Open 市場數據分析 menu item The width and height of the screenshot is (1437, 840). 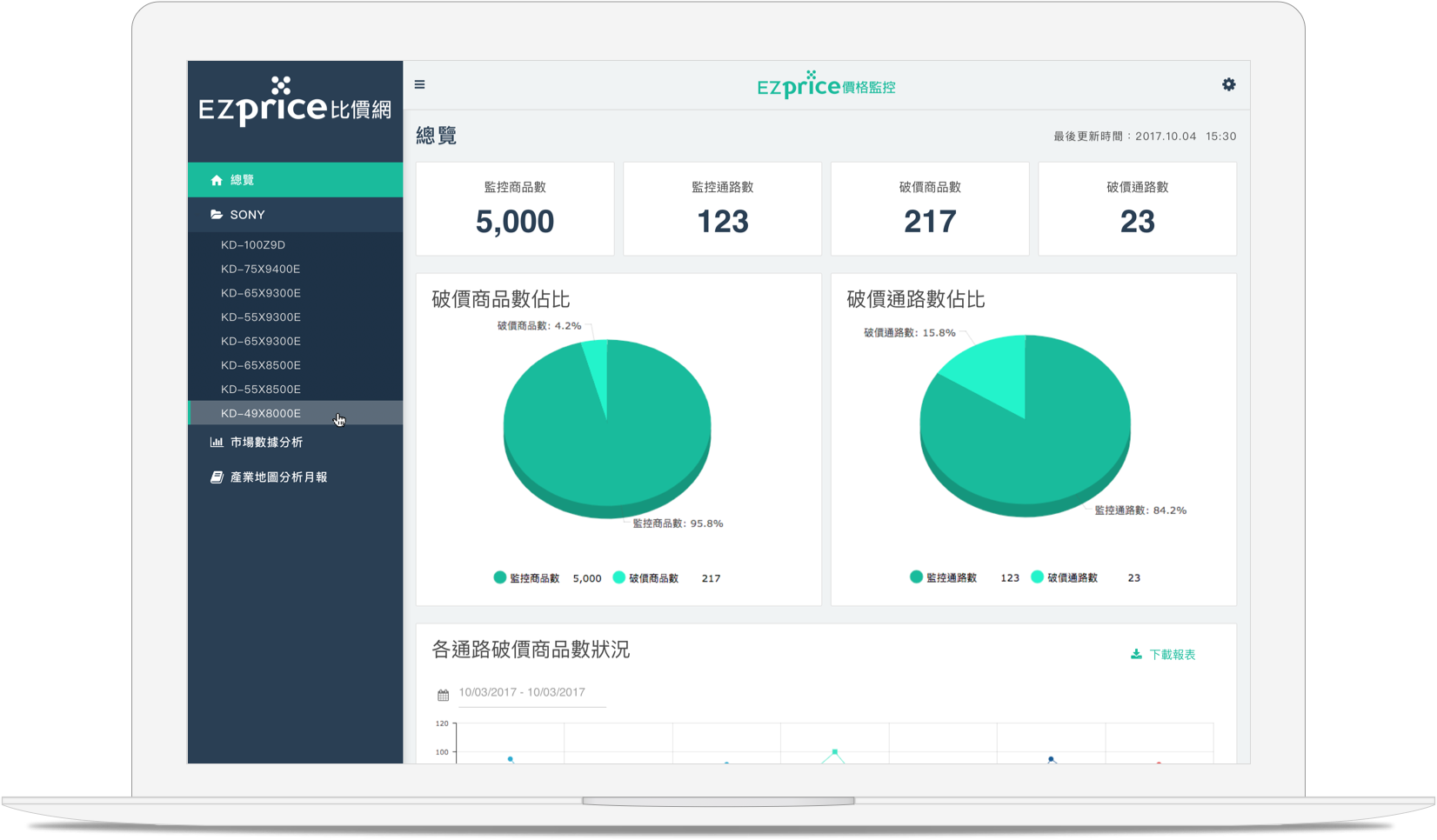296,442
